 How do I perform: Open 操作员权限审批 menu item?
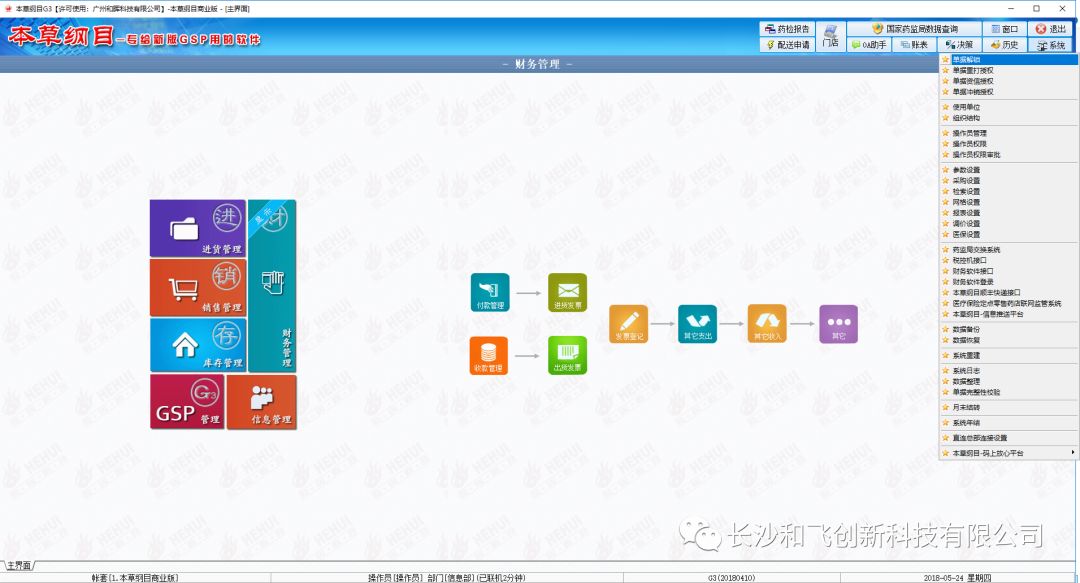pyautogui.click(x=1008, y=154)
